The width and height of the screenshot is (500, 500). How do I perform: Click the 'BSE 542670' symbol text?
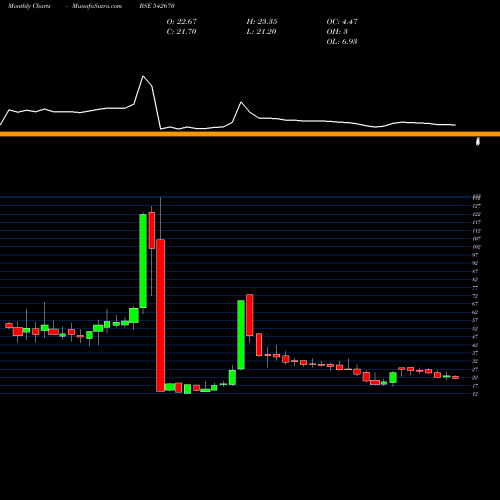157,6
